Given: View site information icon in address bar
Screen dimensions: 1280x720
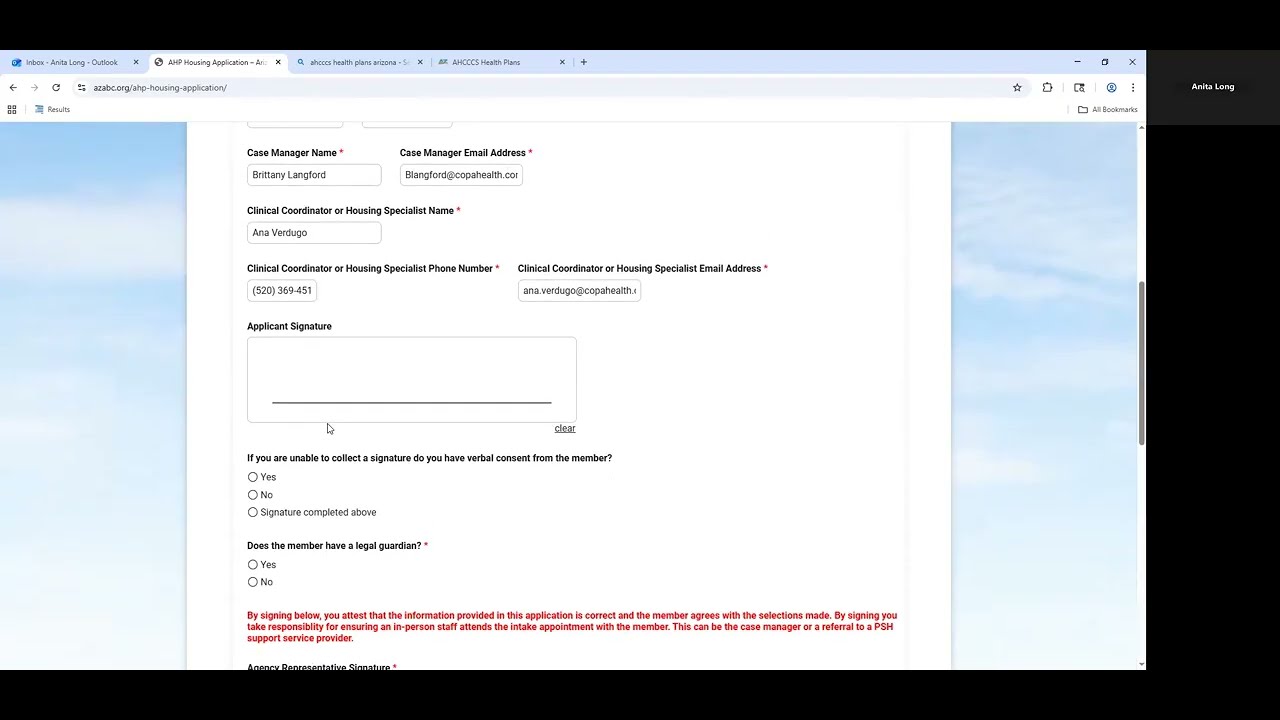Looking at the screenshot, I should point(82,88).
